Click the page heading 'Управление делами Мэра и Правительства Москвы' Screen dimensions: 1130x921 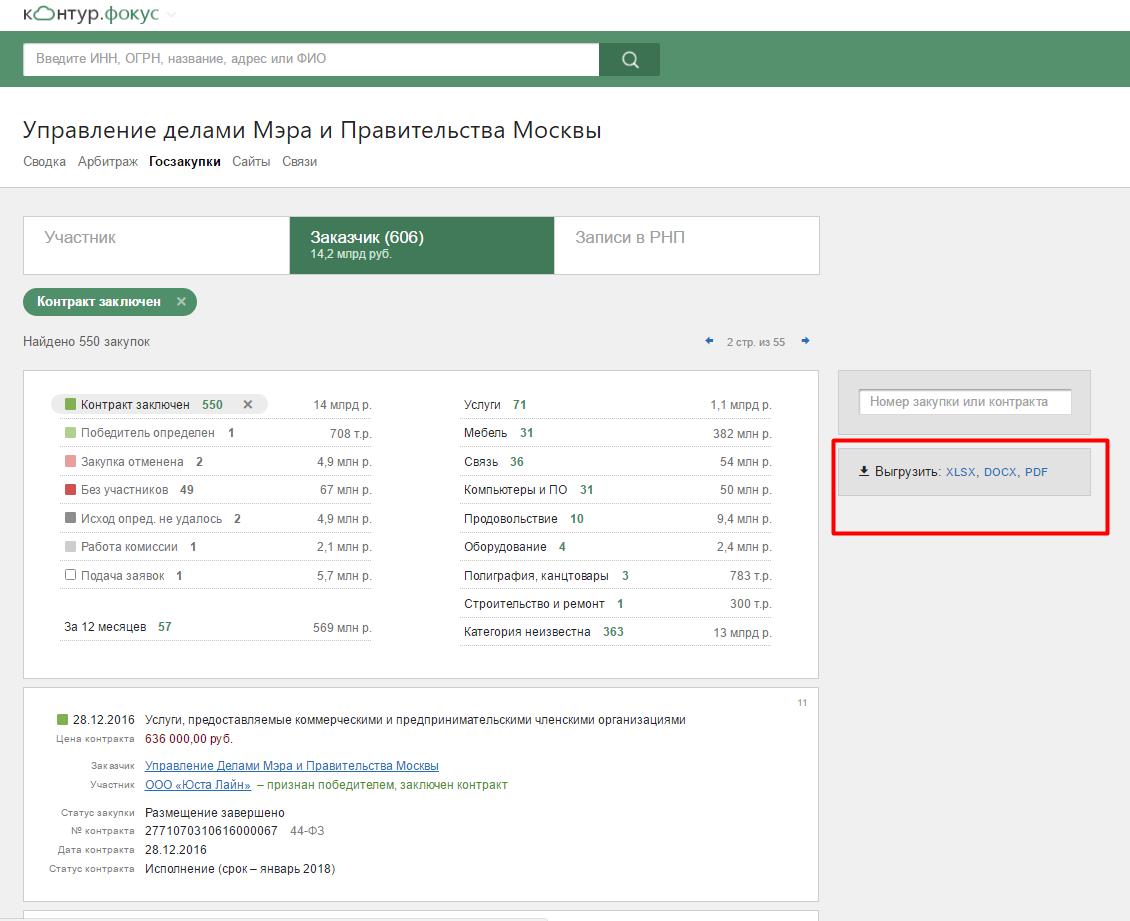[x=312, y=130]
